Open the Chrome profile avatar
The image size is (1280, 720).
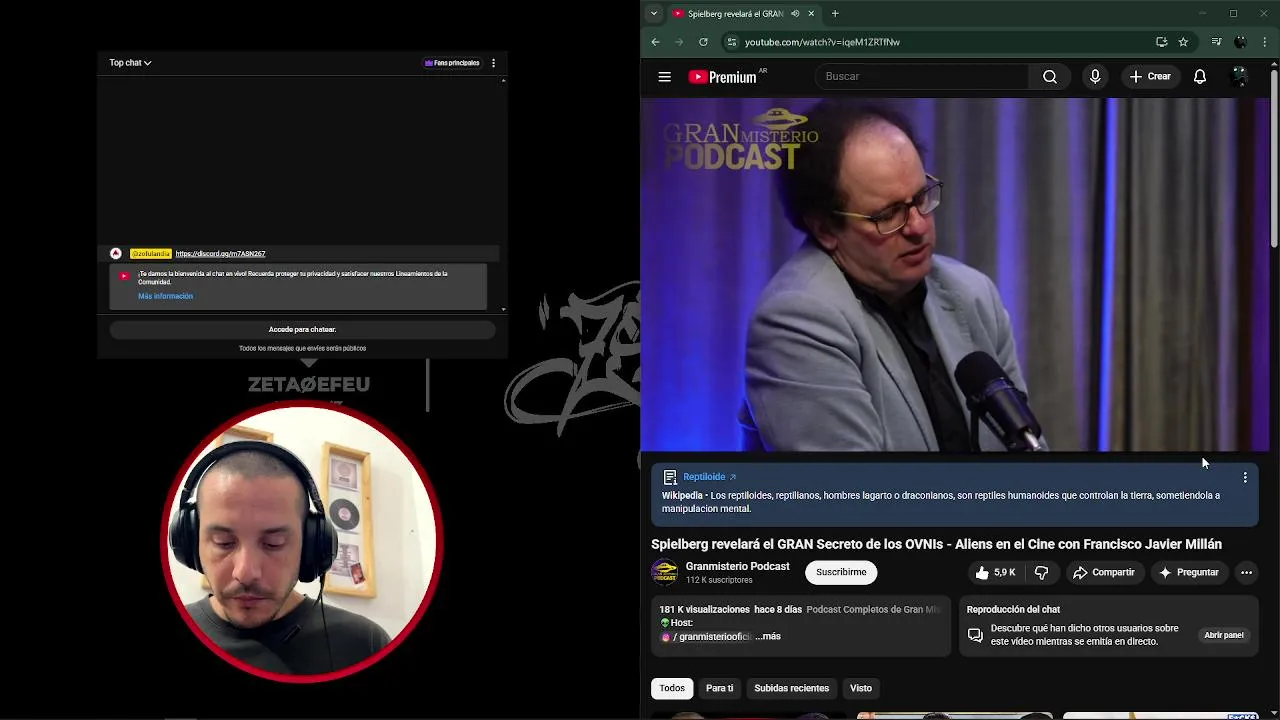coord(1241,42)
